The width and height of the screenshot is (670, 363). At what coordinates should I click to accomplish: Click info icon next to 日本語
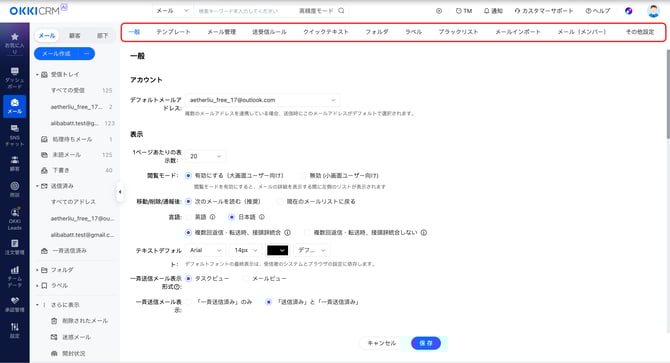coord(262,217)
